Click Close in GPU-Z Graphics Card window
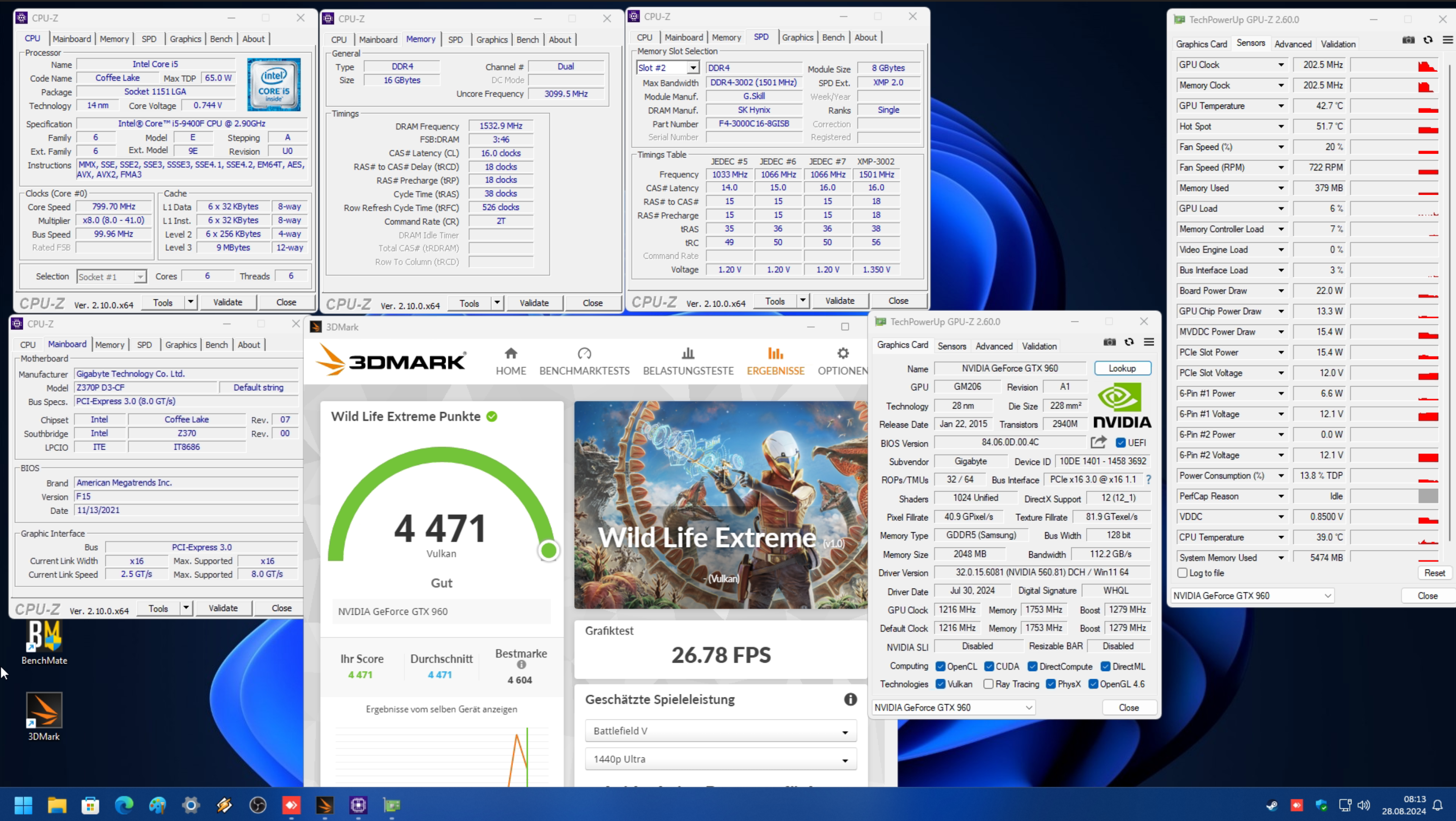 (1129, 708)
